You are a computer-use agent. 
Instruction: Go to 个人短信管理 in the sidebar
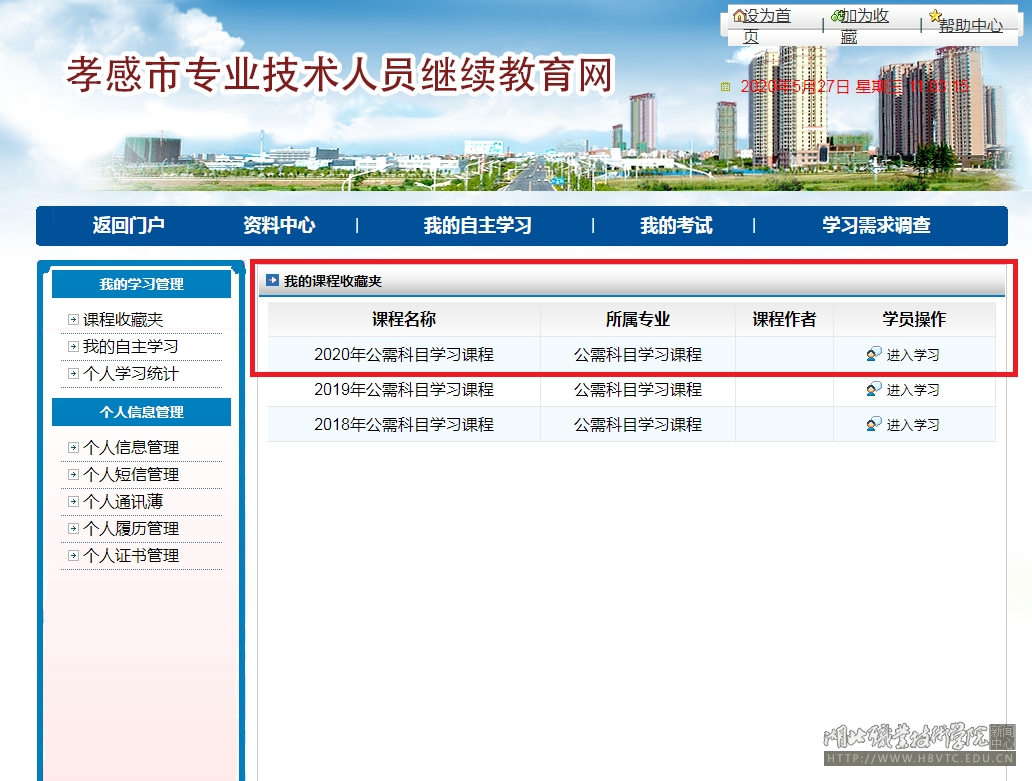click(x=130, y=475)
